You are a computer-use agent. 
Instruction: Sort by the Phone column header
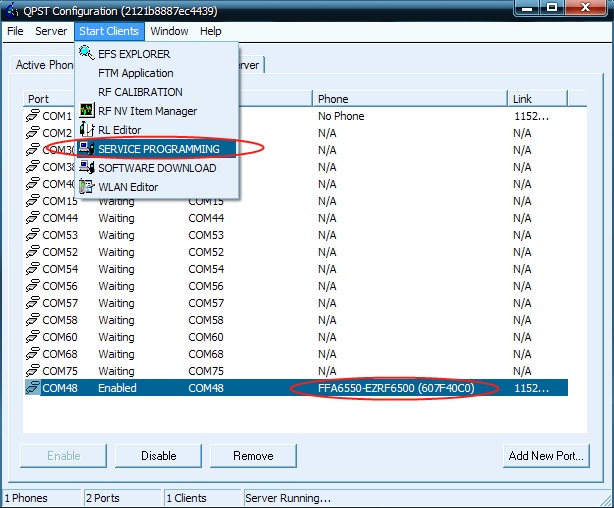(x=410, y=99)
